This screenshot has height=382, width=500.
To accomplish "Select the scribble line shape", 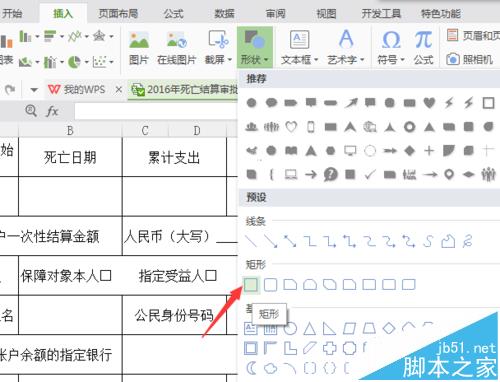I will 468,241.
